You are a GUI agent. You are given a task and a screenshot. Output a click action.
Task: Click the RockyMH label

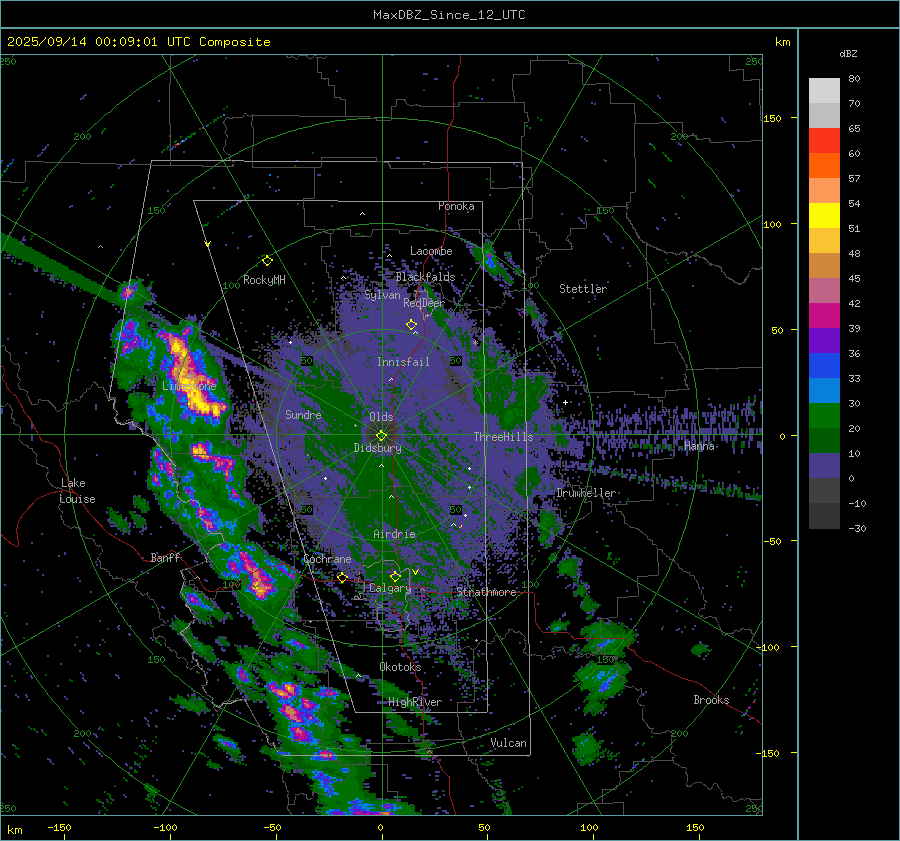pos(264,280)
